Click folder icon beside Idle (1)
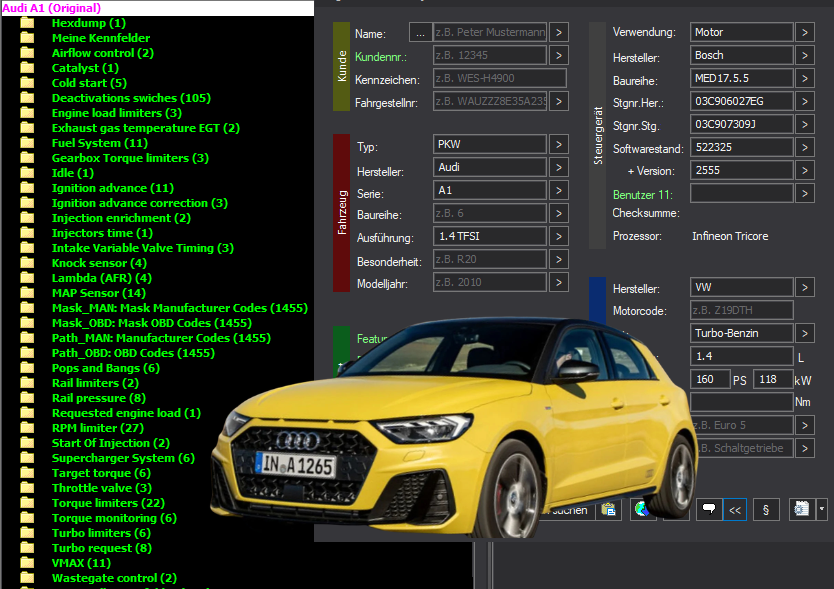The image size is (834, 589). click(x=27, y=173)
